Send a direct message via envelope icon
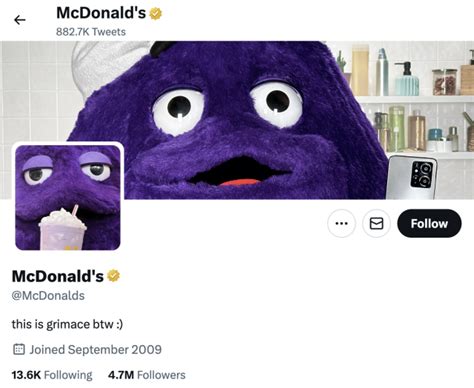The width and height of the screenshot is (474, 388). click(376, 223)
